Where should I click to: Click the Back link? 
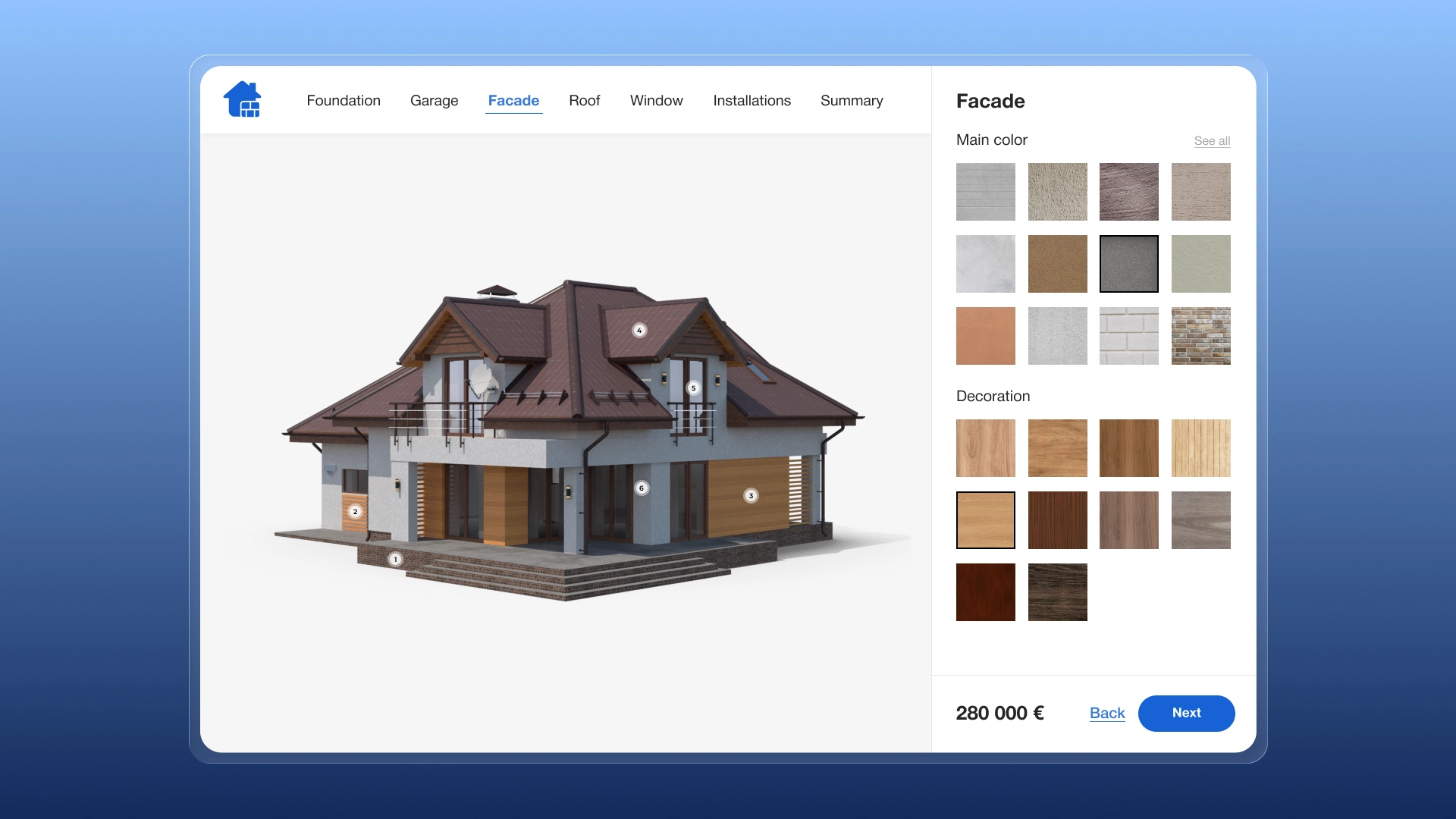(1107, 714)
